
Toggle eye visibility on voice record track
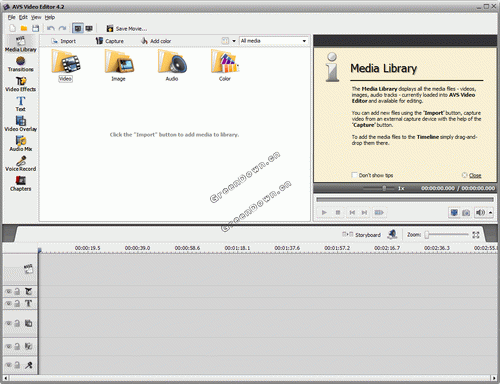tap(8, 365)
